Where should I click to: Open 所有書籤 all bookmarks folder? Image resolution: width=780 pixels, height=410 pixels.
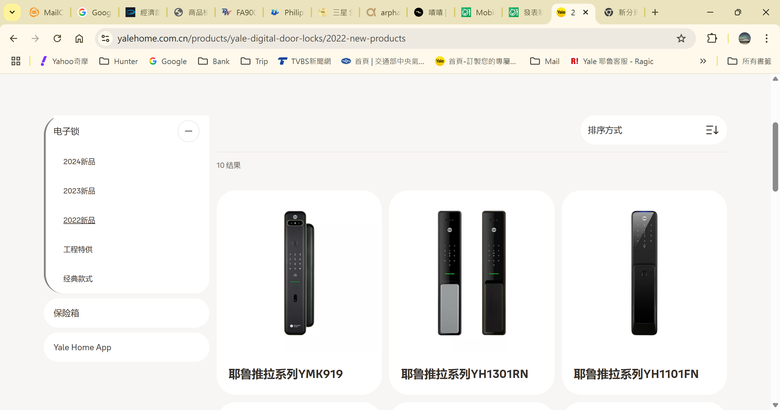click(x=749, y=61)
